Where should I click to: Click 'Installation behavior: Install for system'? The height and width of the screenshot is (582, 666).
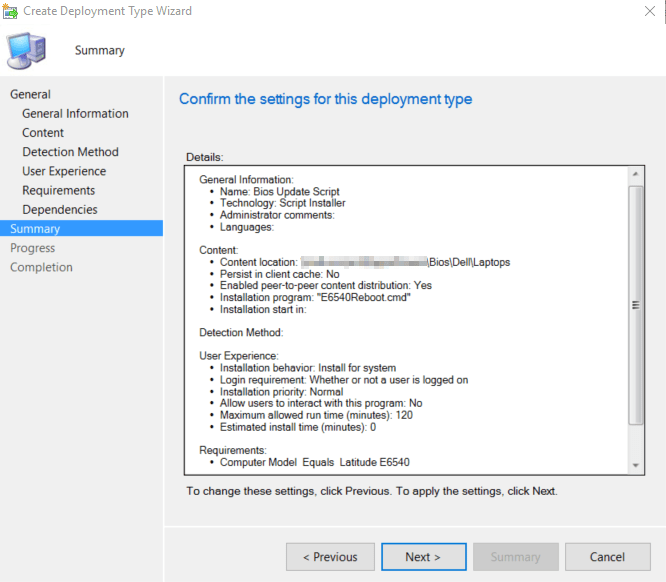pyautogui.click(x=308, y=368)
